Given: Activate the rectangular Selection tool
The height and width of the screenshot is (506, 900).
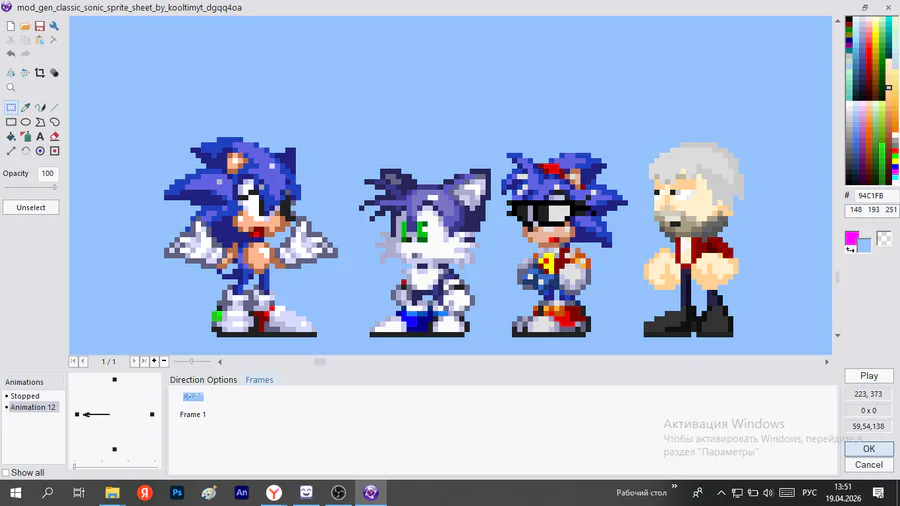Looking at the screenshot, I should point(11,107).
